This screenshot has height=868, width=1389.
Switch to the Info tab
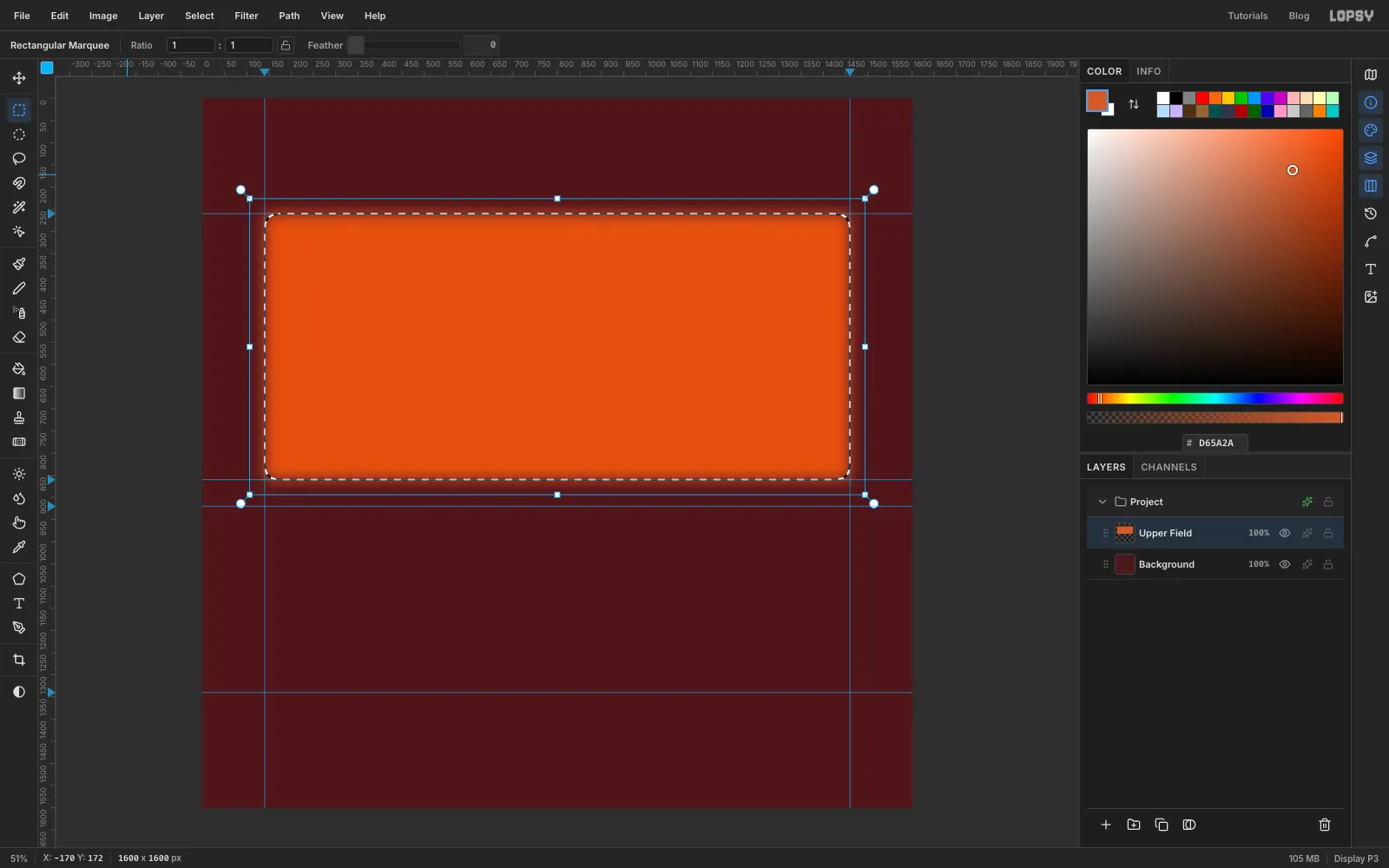tap(1149, 71)
